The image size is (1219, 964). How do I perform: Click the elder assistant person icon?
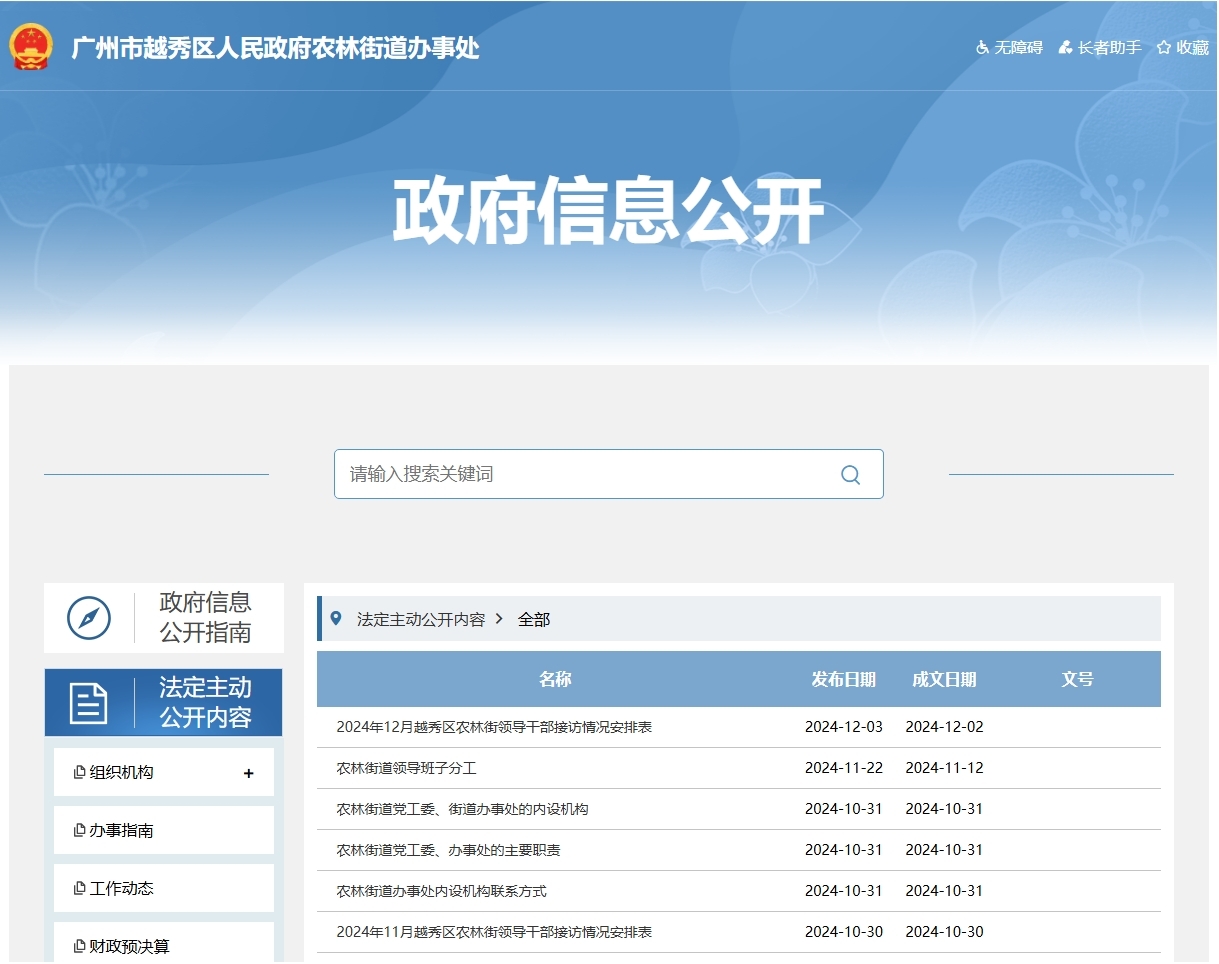[1065, 47]
